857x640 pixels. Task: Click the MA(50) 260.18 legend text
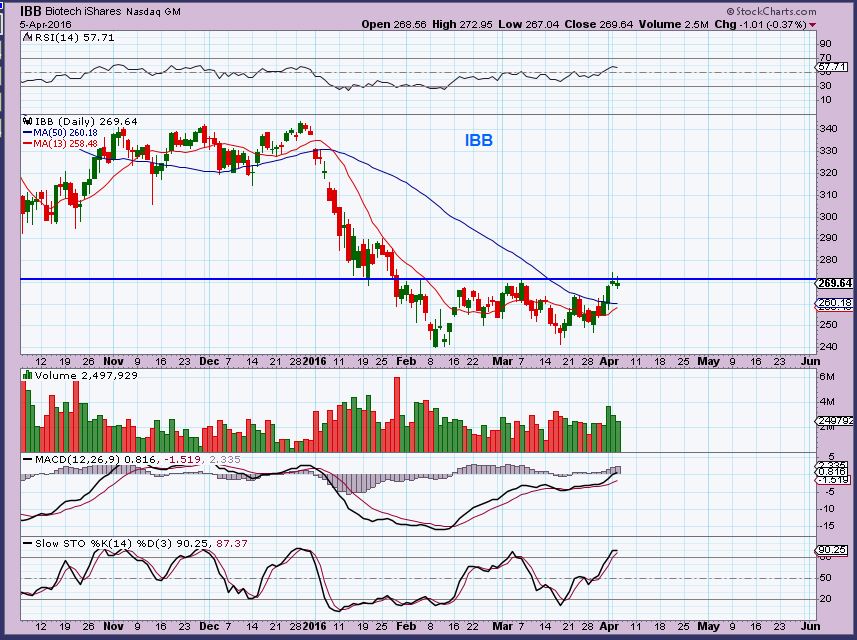pyautogui.click(x=65, y=133)
